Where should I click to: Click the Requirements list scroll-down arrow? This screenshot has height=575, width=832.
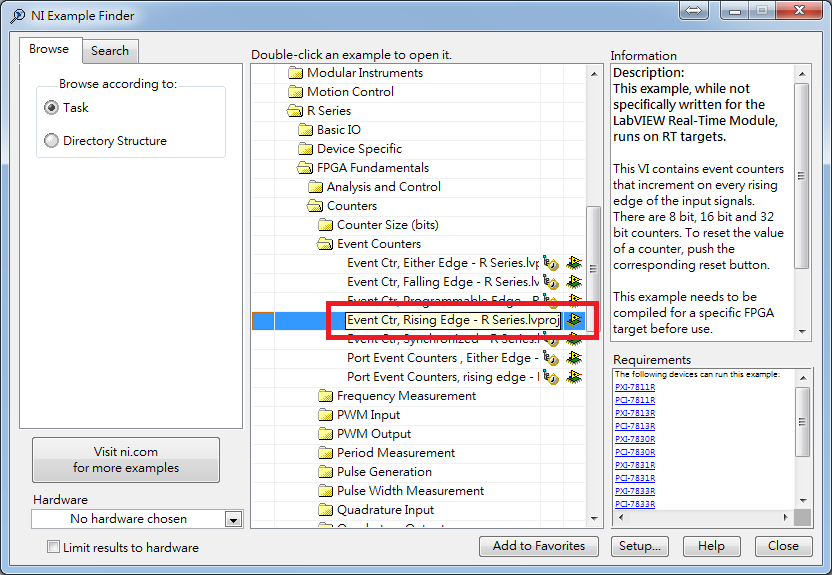tap(803, 501)
